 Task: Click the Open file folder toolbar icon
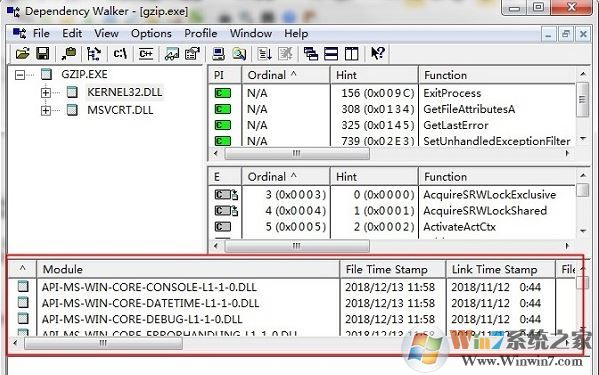23,53
